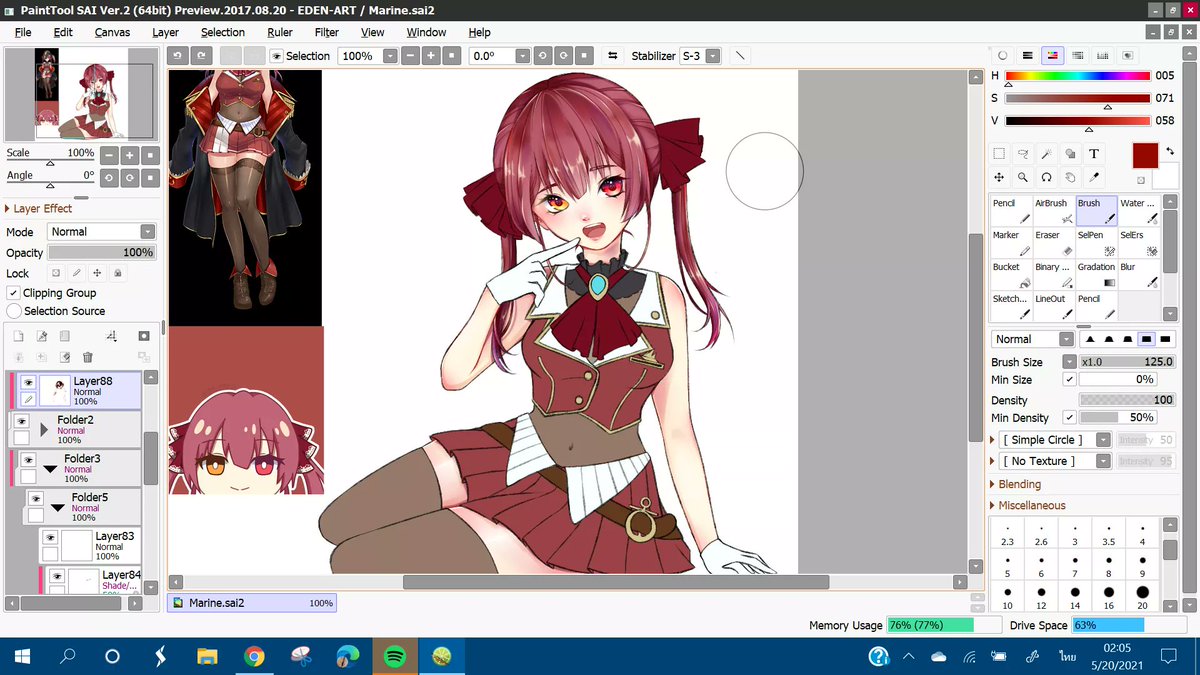Screen dimensions: 1200x675
Task: Flip the canvas view horizontally
Action: pyautogui.click(x=613, y=56)
